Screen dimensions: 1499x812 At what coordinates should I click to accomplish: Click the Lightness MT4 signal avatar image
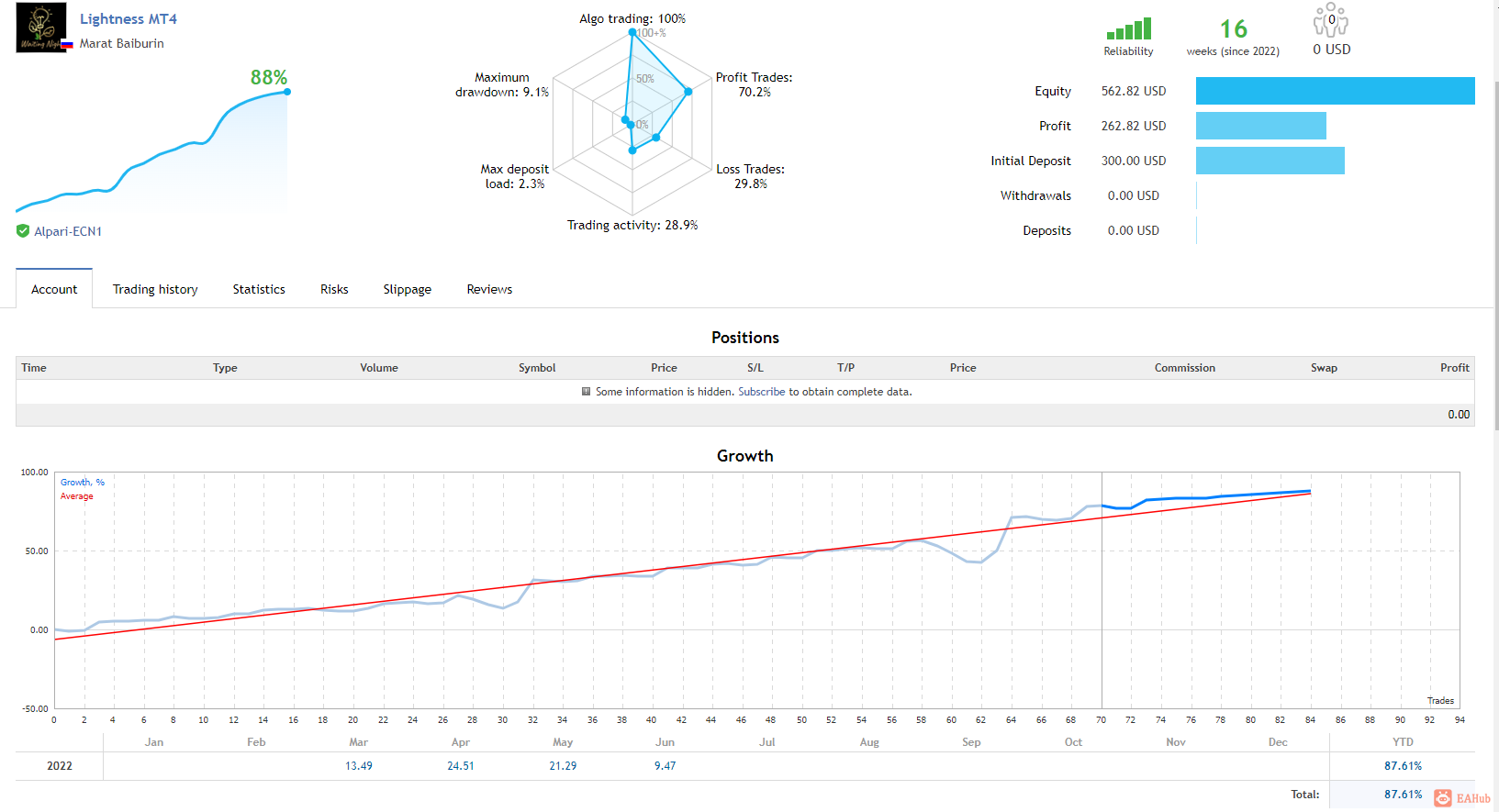tap(41, 28)
